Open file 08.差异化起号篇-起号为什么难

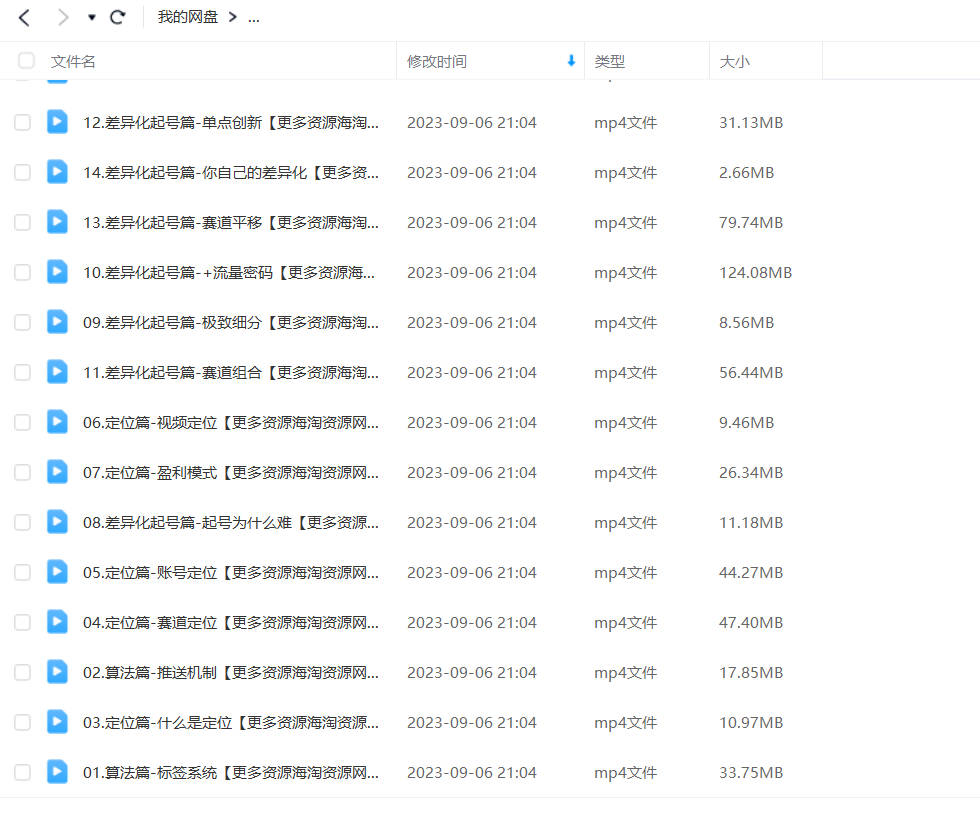coord(231,523)
